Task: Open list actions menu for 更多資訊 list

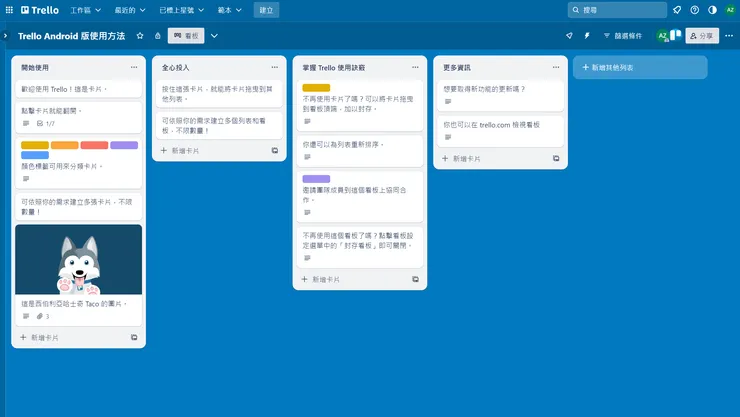Action: pyautogui.click(x=556, y=67)
